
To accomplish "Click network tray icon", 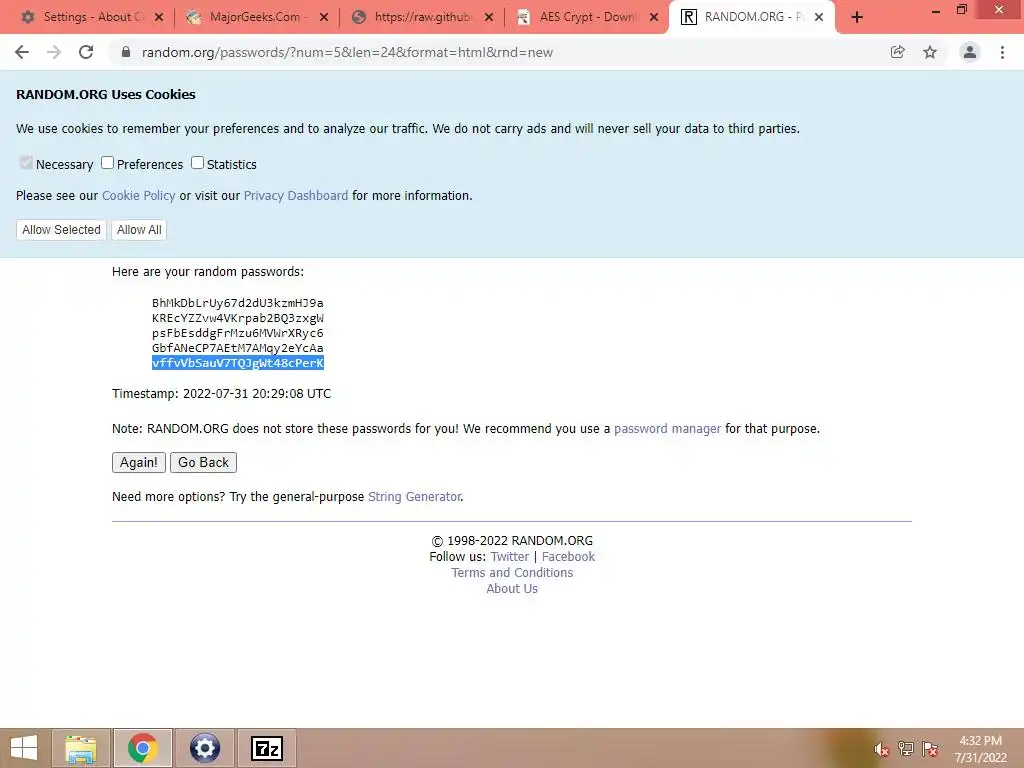I will point(906,748).
